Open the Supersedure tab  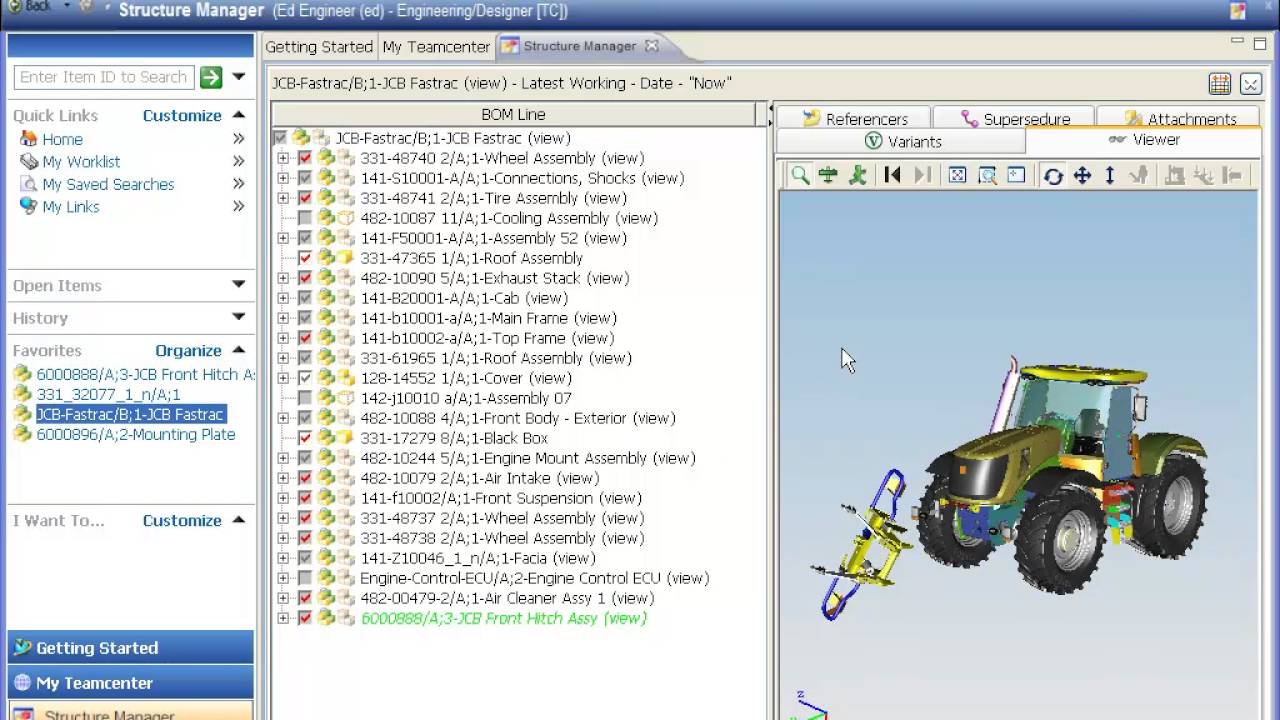point(1014,118)
